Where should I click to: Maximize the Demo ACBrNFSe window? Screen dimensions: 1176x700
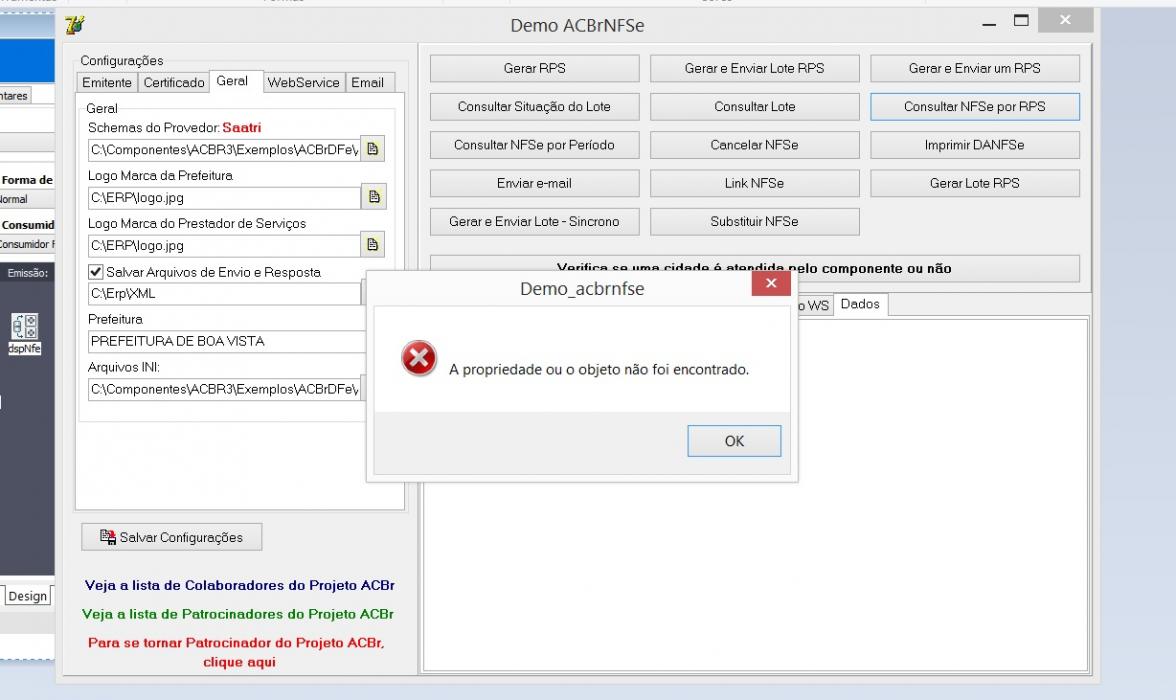coord(1021,21)
